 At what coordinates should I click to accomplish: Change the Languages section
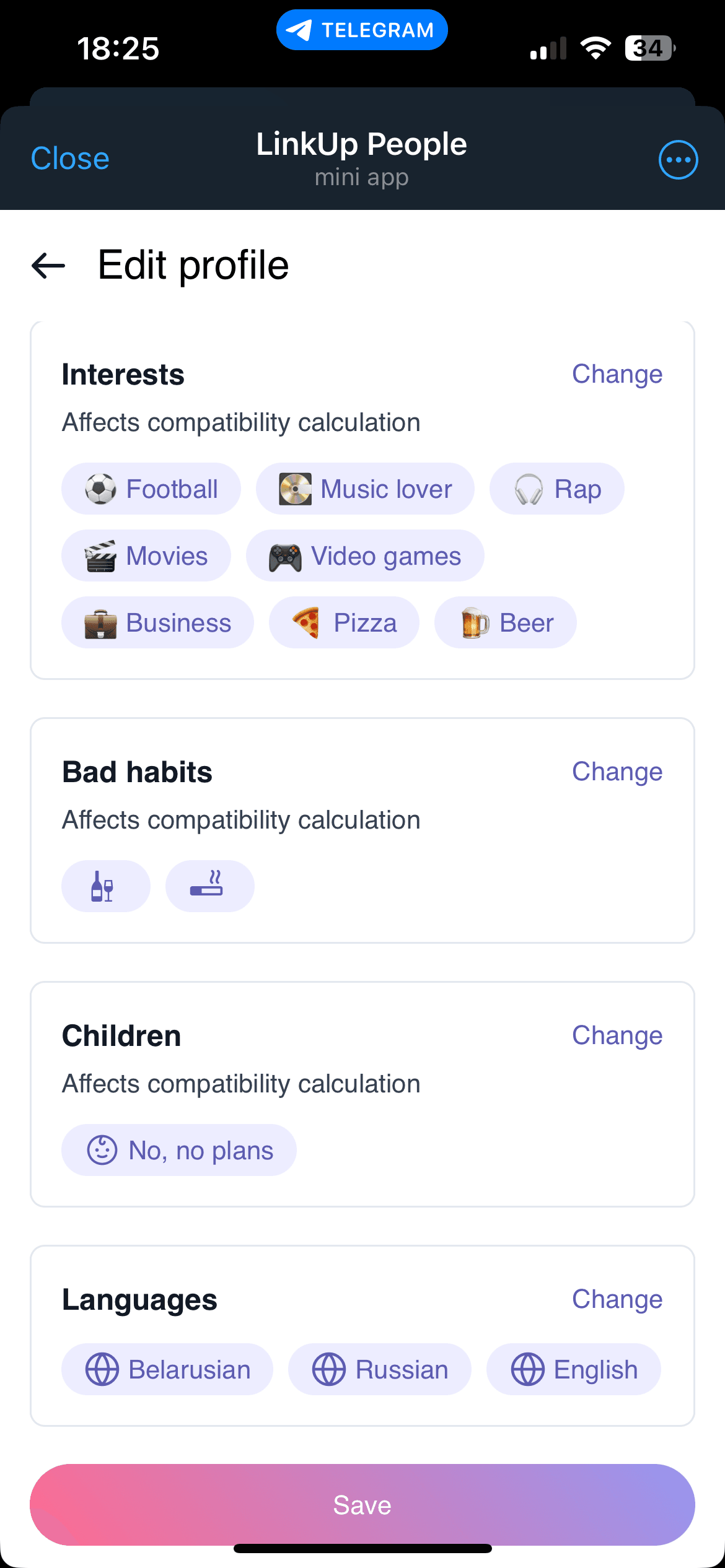[x=617, y=1299]
